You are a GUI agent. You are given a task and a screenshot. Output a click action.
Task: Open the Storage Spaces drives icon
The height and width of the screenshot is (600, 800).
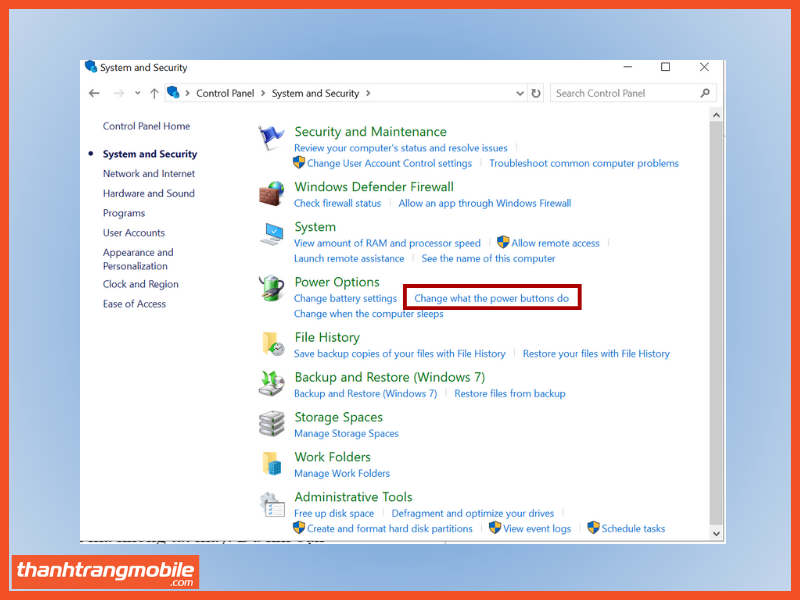(271, 423)
